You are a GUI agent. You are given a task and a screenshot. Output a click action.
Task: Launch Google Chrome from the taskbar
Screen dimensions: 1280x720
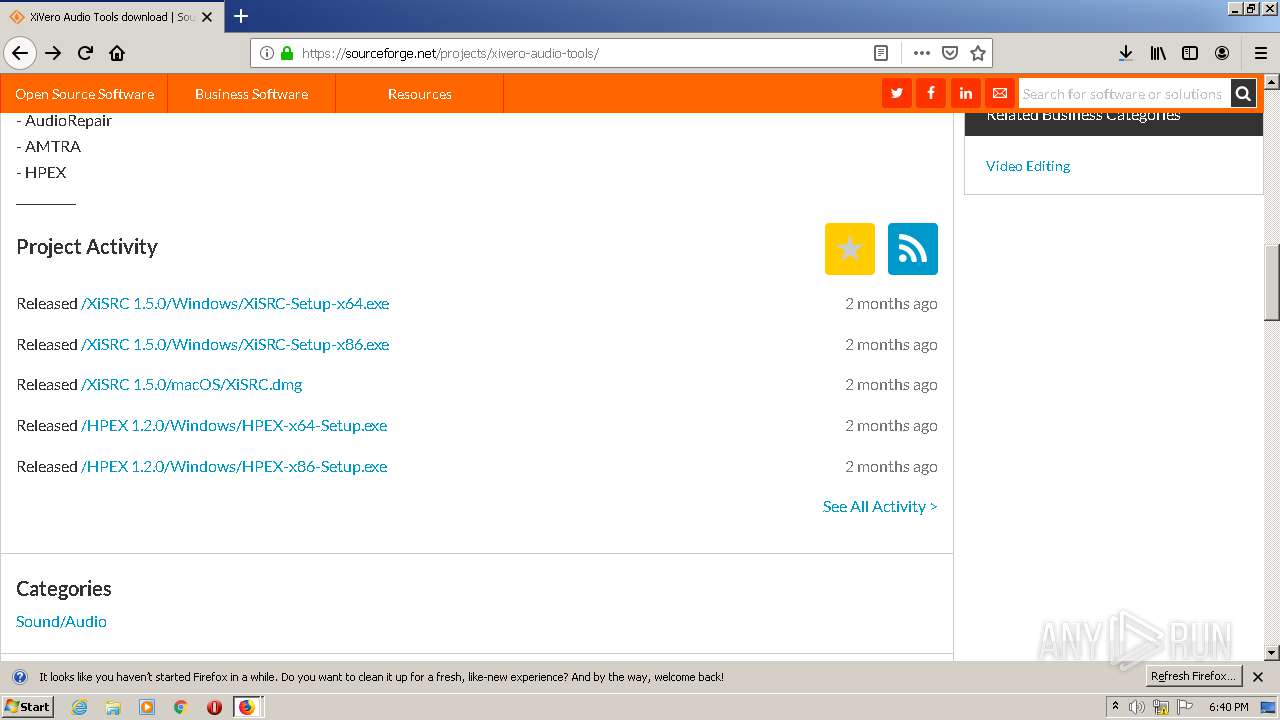(181, 707)
